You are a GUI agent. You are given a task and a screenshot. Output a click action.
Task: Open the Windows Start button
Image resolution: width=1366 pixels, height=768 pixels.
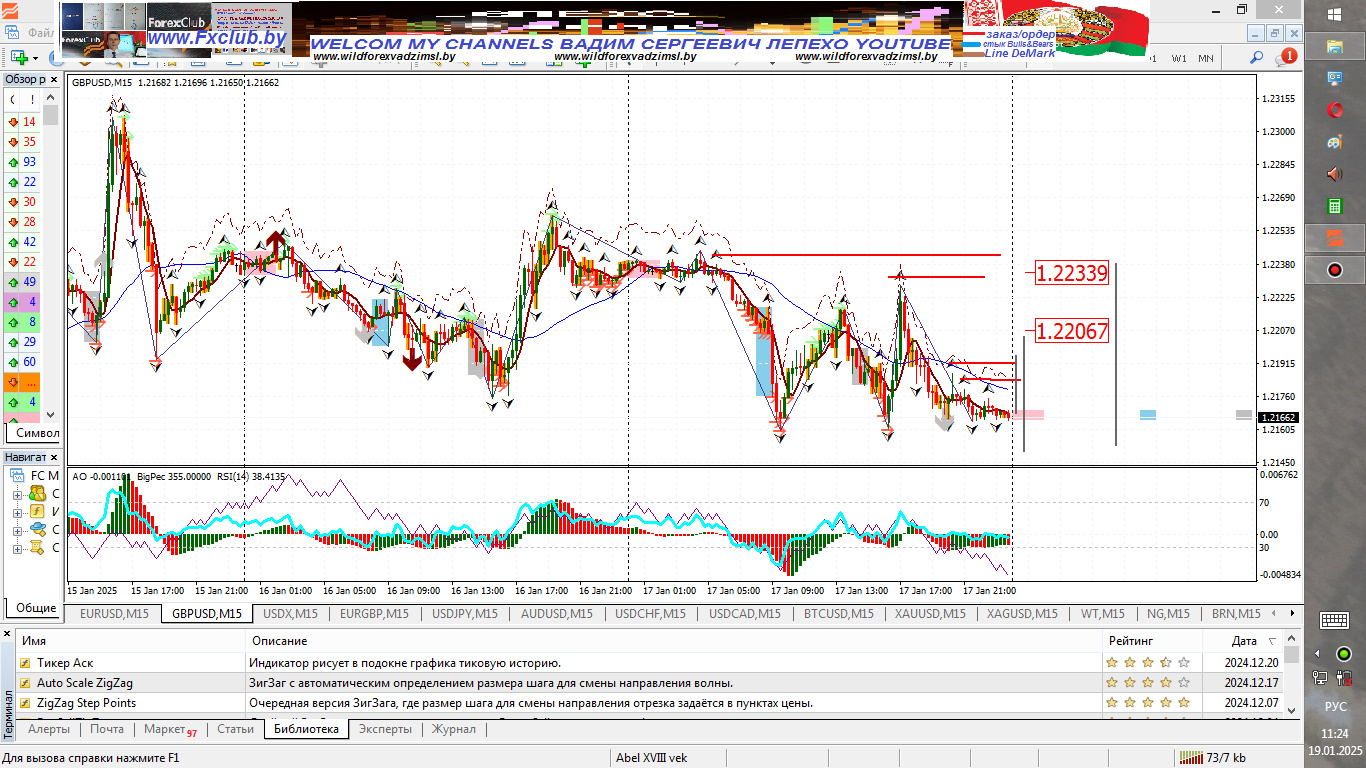click(1335, 15)
